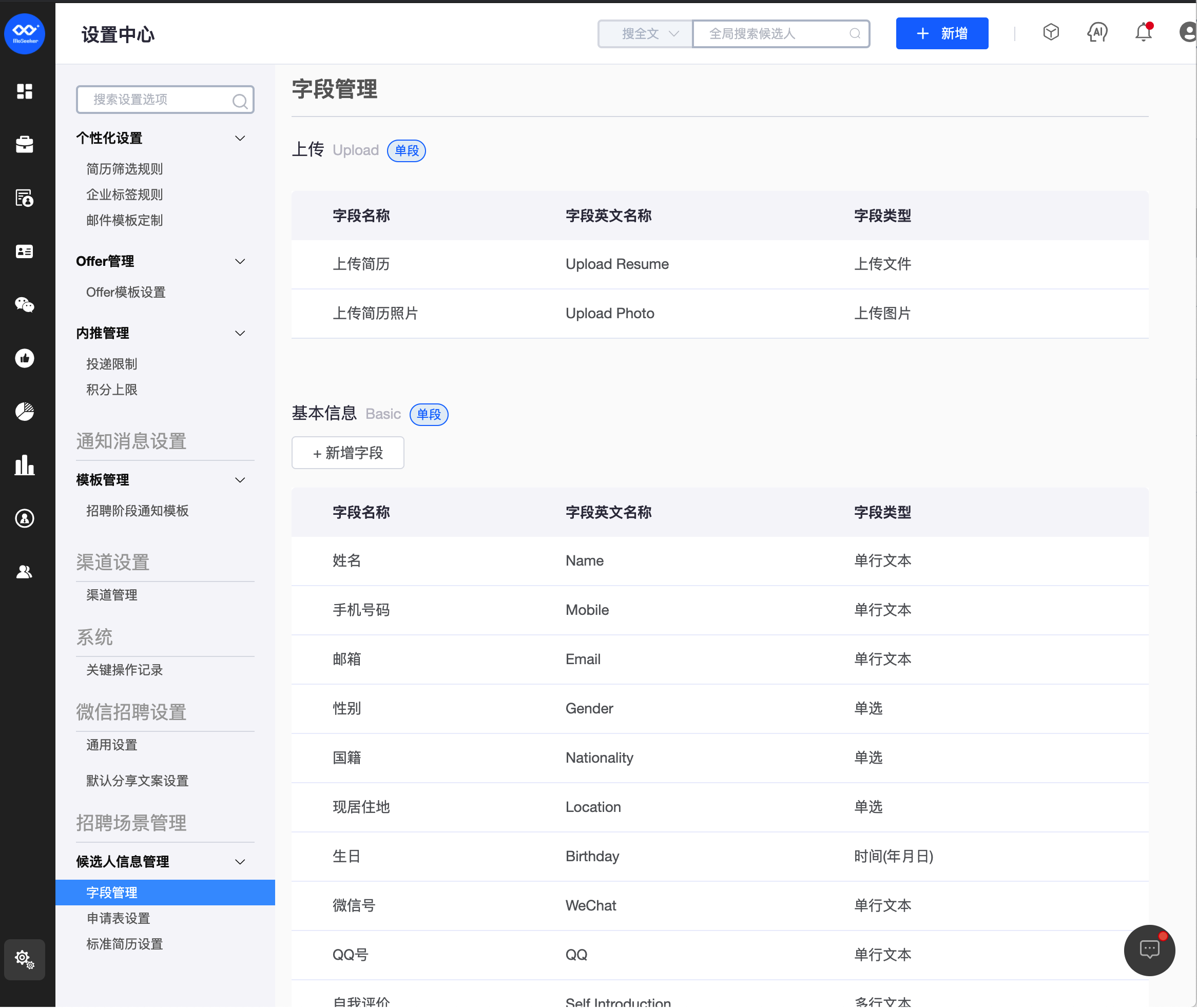Select the 上传简历 field row

pos(720,264)
